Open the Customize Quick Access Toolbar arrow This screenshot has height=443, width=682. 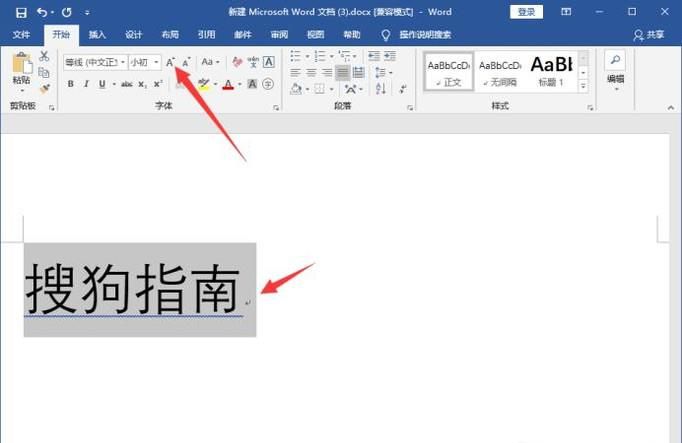click(x=87, y=13)
